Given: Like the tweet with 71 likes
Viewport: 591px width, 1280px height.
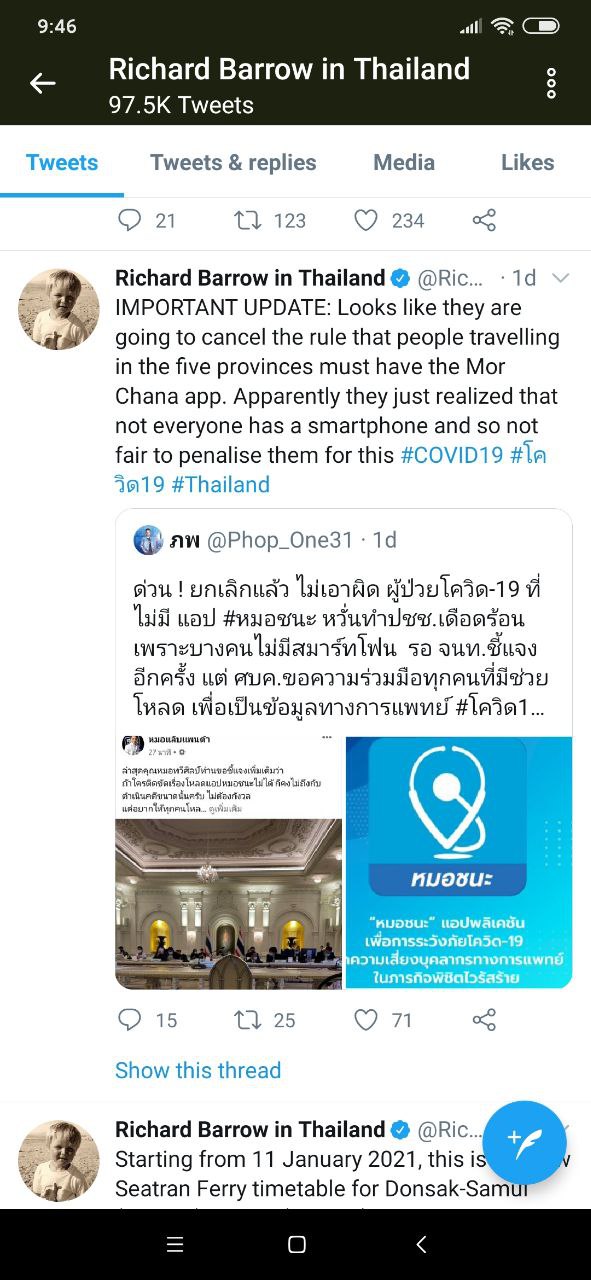Looking at the screenshot, I should (x=367, y=1020).
